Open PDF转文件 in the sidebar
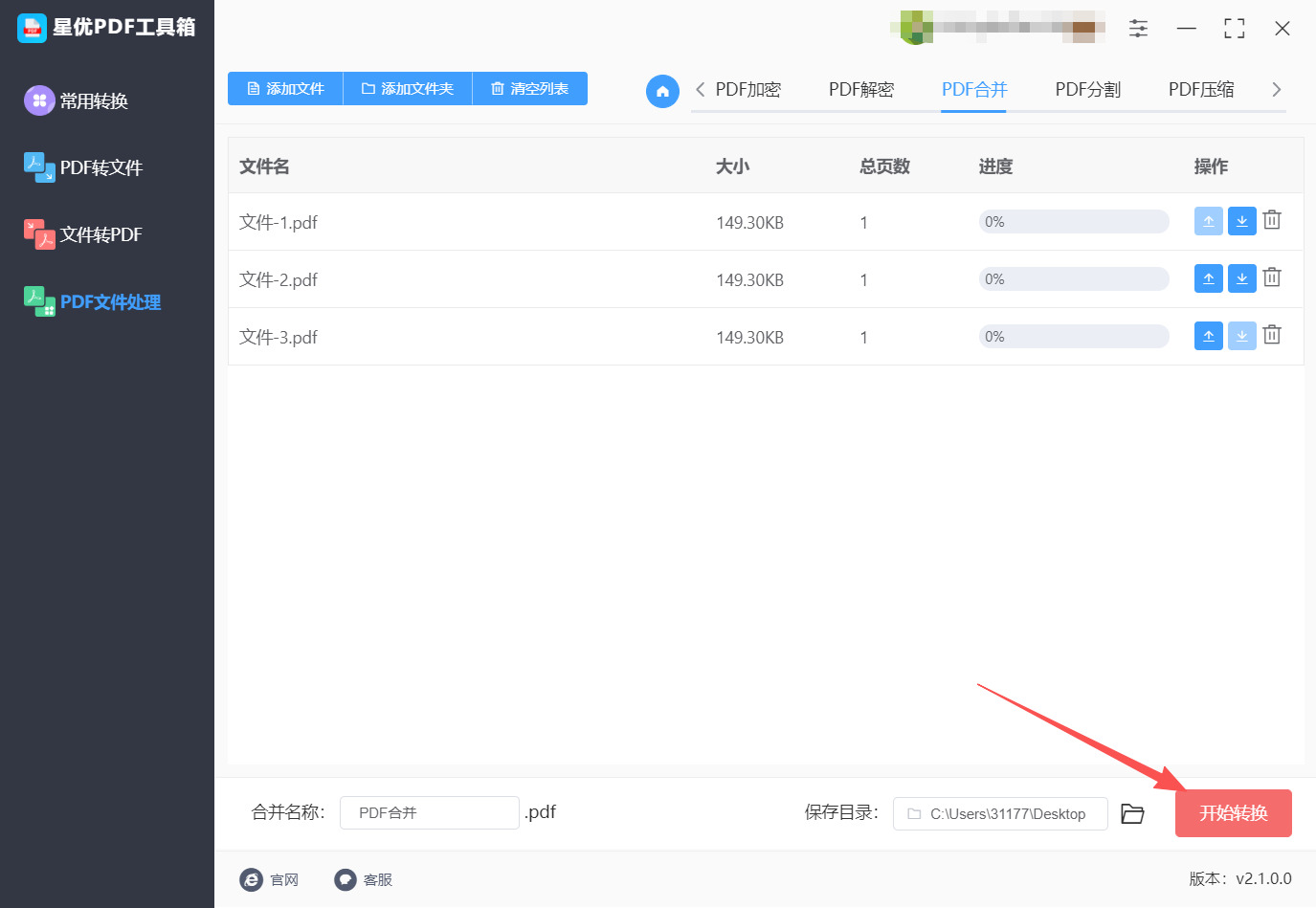 point(83,167)
